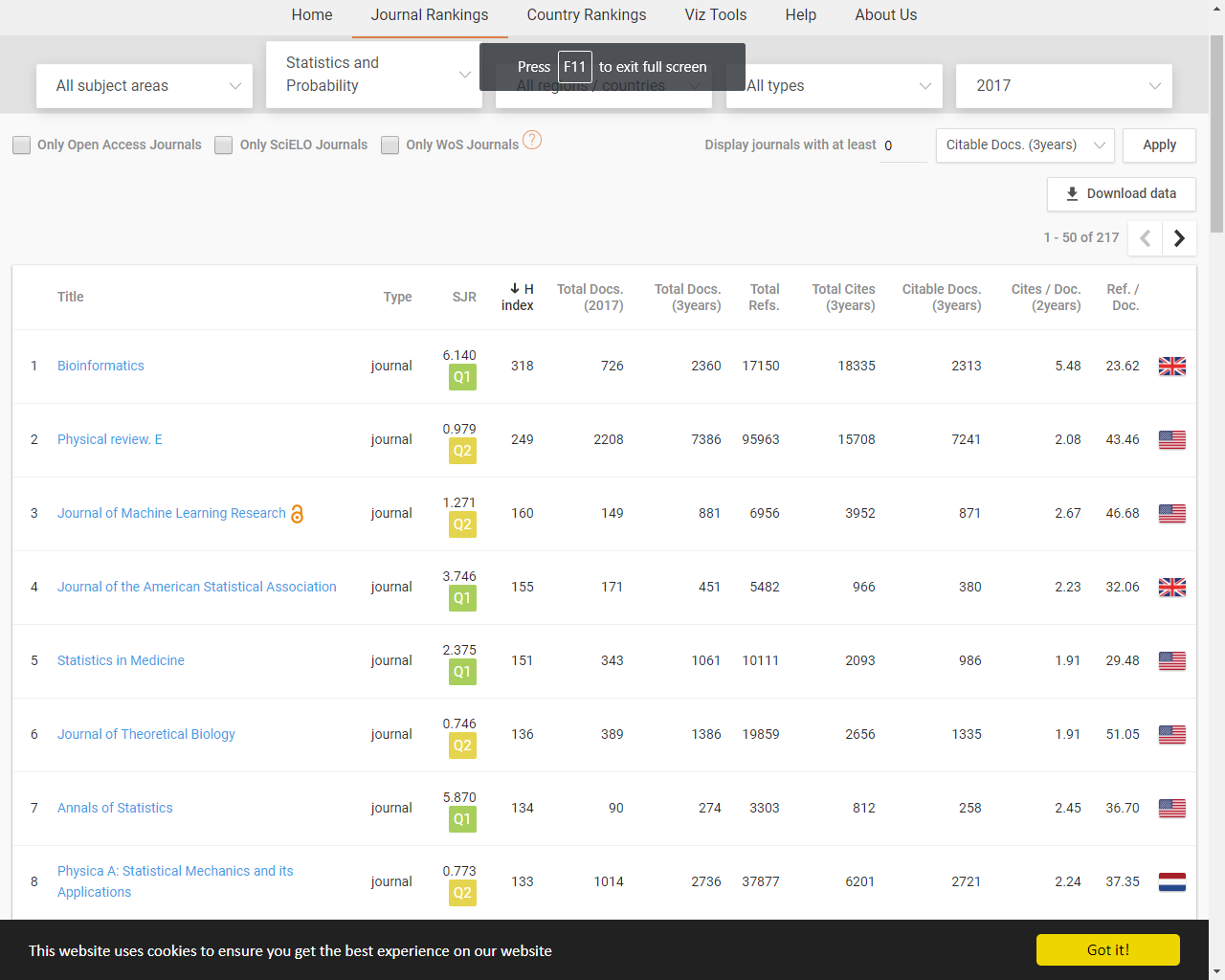Go to next results page with right arrow

[x=1179, y=237]
